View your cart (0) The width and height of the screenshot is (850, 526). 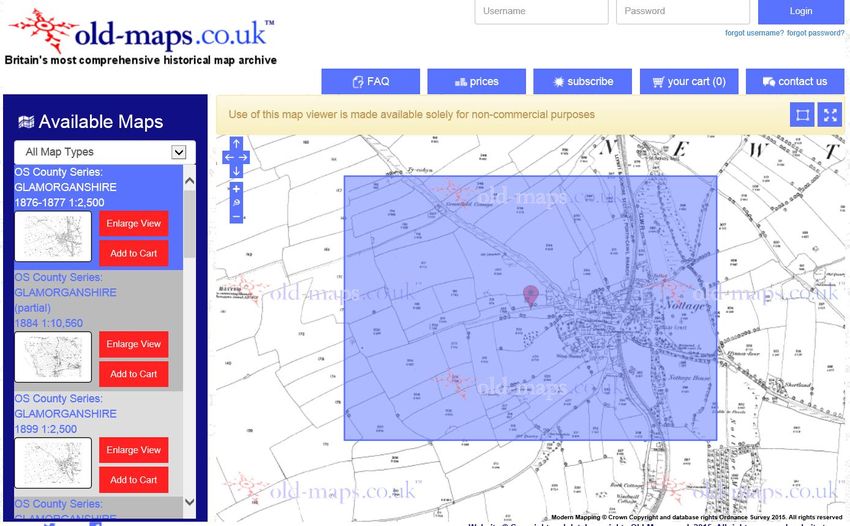689,81
